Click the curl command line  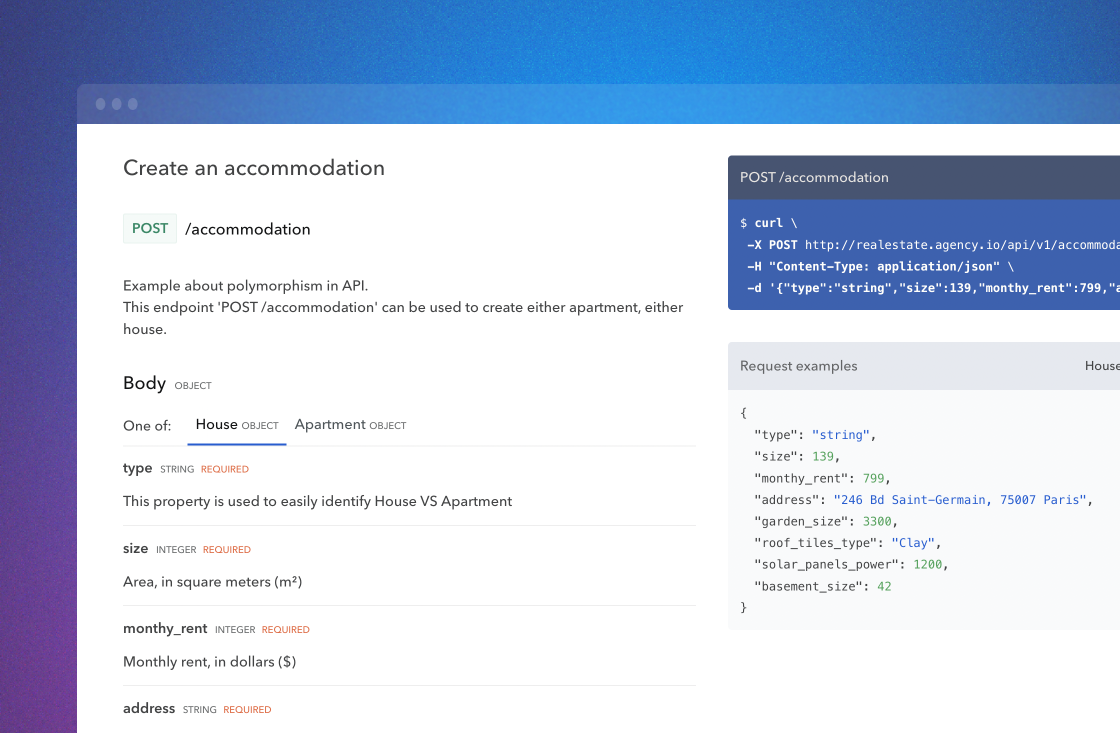(x=769, y=223)
